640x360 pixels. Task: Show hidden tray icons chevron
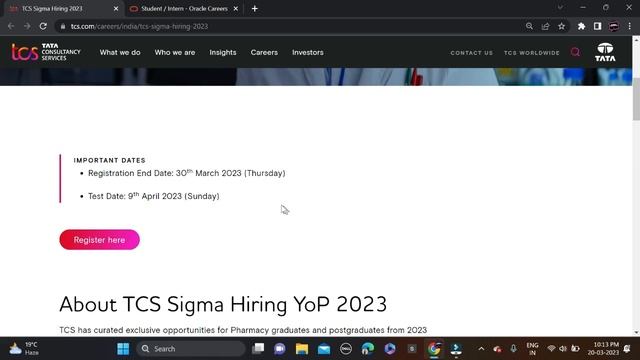coord(481,349)
